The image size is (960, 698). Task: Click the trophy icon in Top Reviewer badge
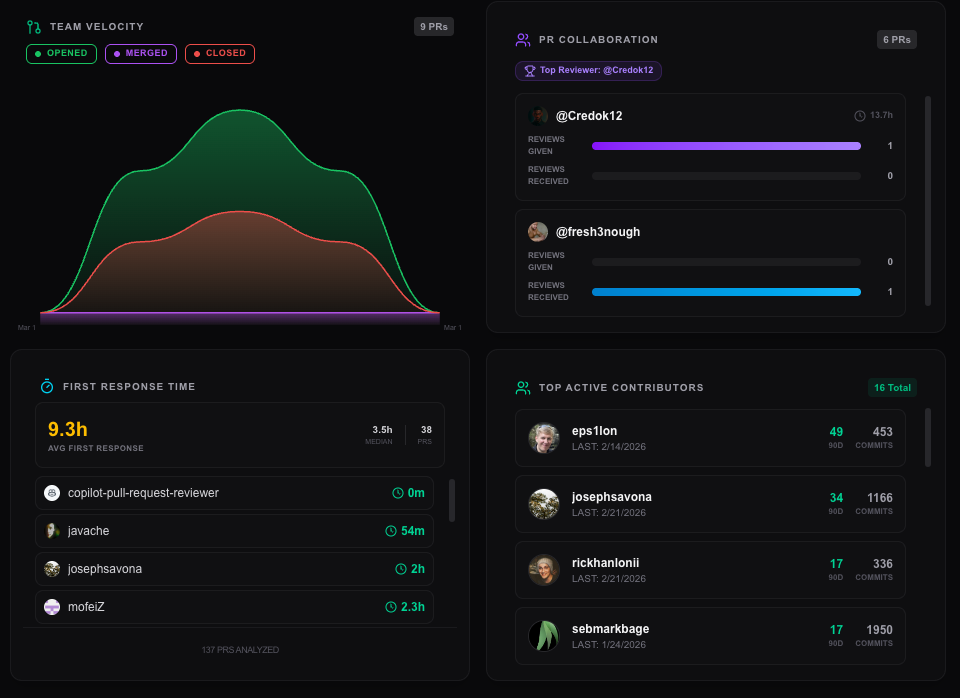click(x=530, y=70)
